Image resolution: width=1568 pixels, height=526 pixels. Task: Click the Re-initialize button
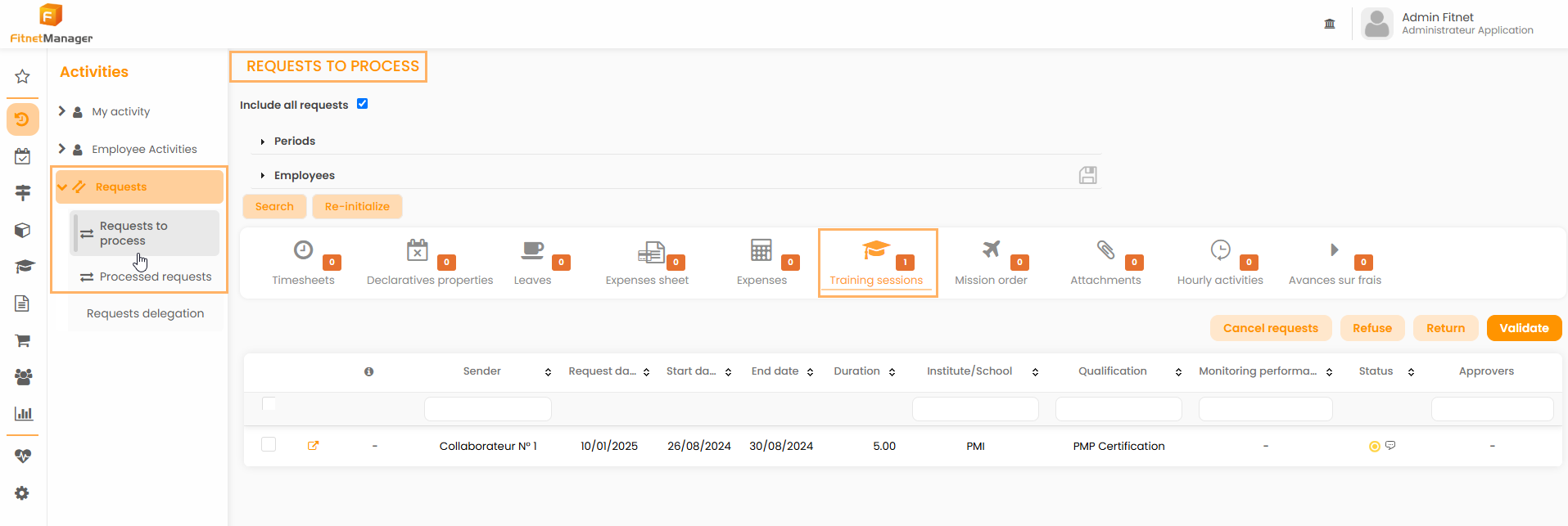[357, 207]
